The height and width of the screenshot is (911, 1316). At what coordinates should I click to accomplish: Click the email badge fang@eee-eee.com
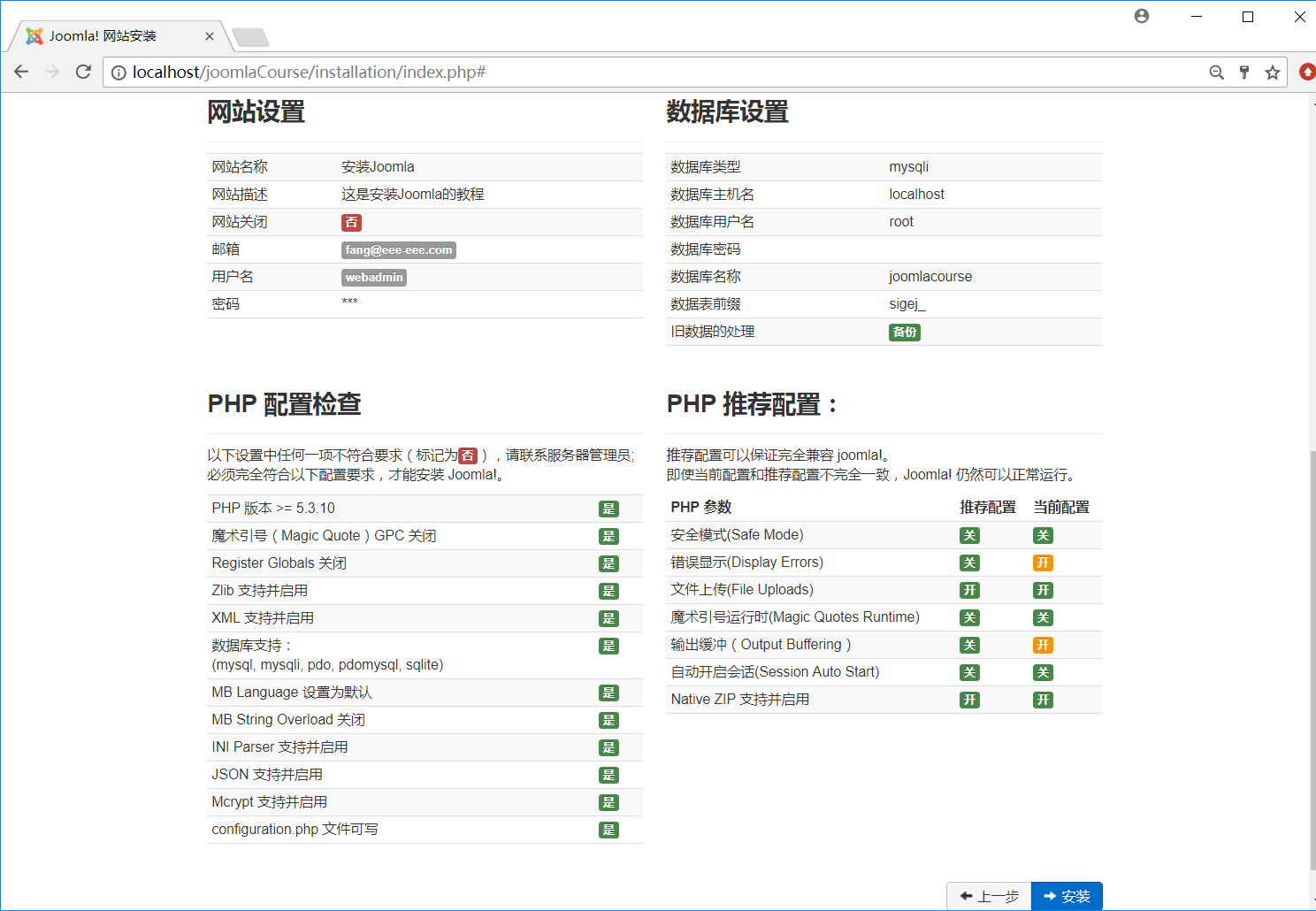click(x=399, y=250)
